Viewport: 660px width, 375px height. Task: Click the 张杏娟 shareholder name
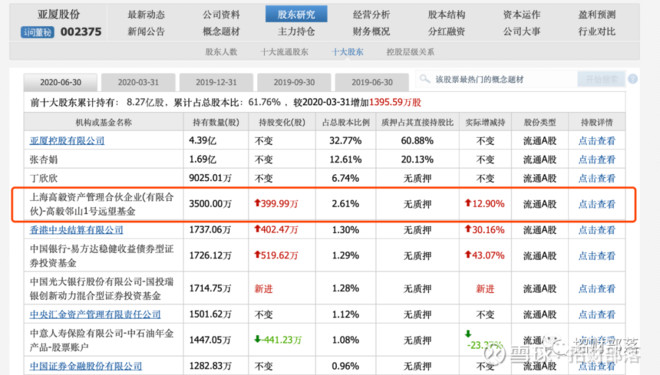click(43, 160)
